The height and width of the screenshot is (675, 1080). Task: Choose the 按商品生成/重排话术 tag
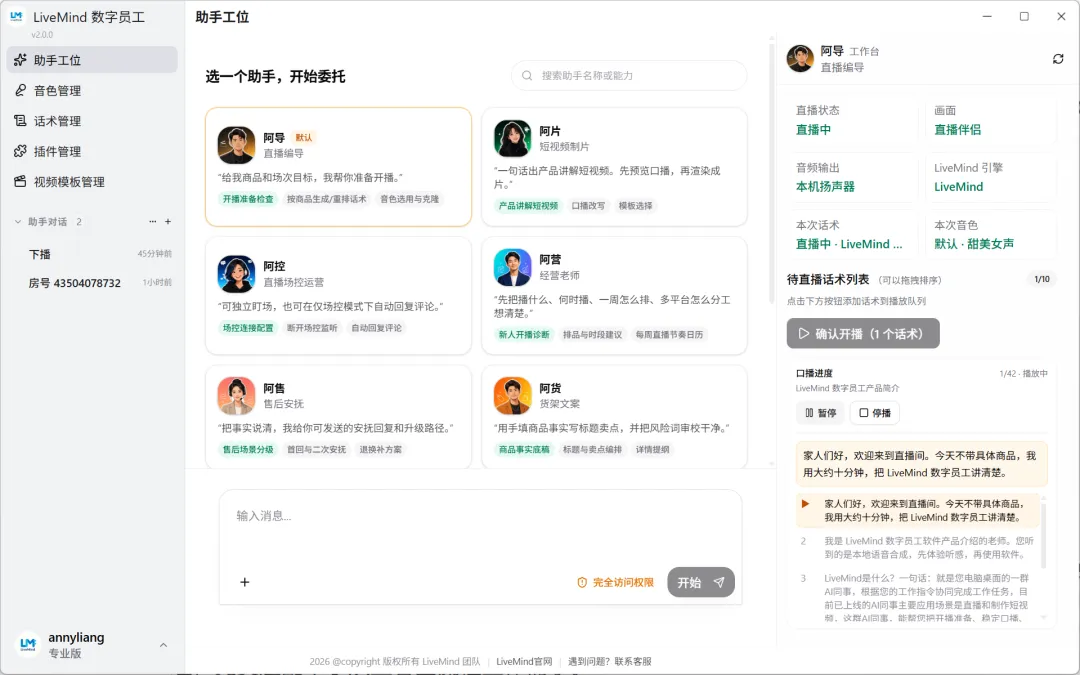(x=326, y=199)
